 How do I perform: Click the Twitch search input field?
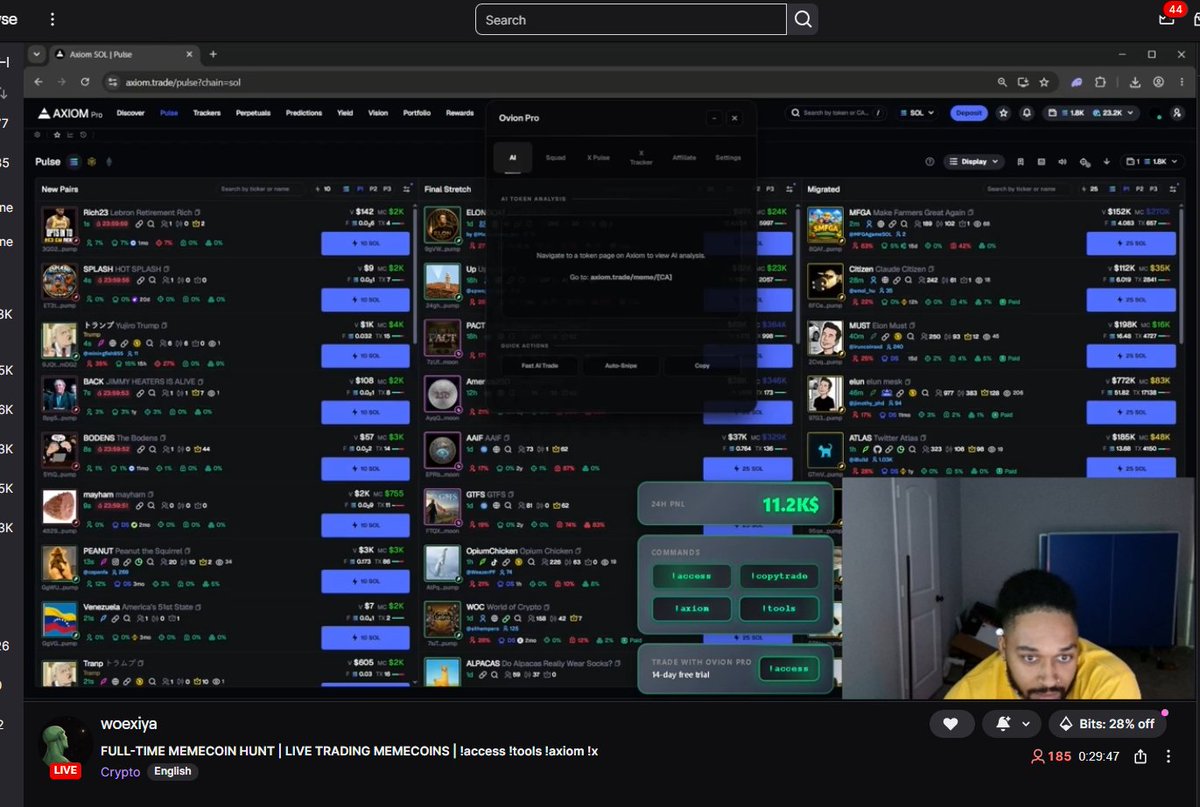click(x=631, y=19)
